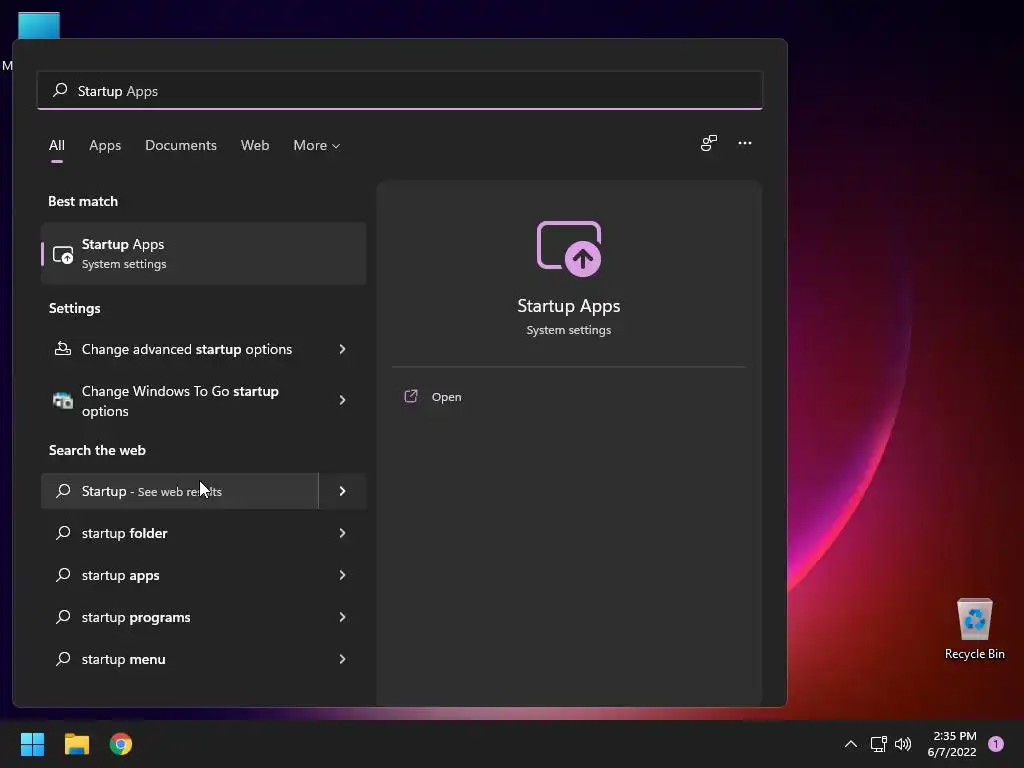Switch to the Web tab
Screen dimensions: 1024x768
click(255, 145)
